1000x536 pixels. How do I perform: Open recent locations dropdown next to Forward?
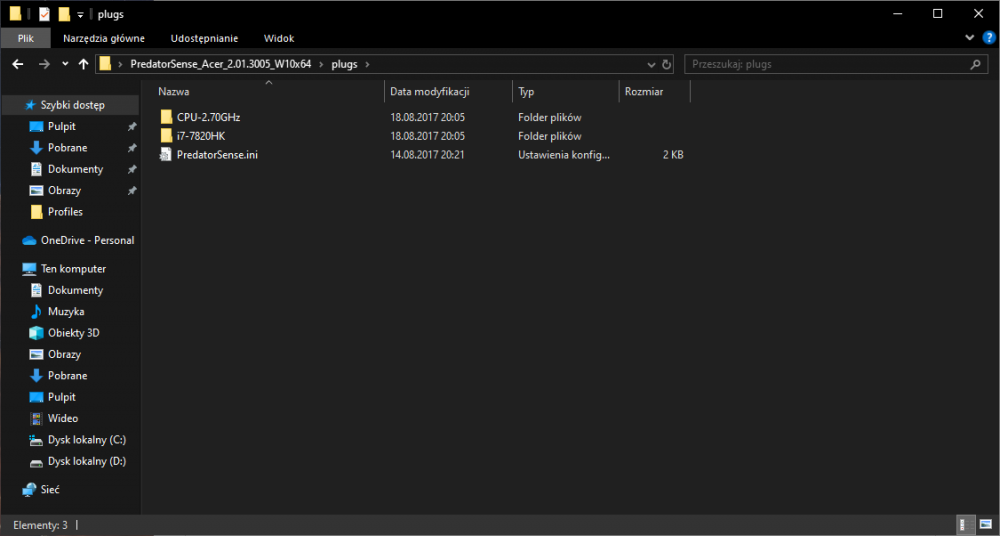pyautogui.click(x=66, y=64)
